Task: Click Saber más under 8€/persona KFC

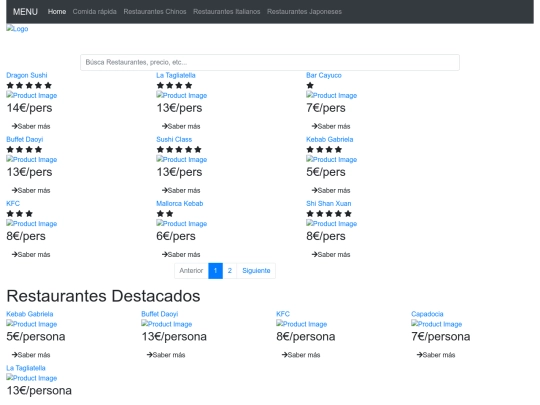Action: (301, 355)
